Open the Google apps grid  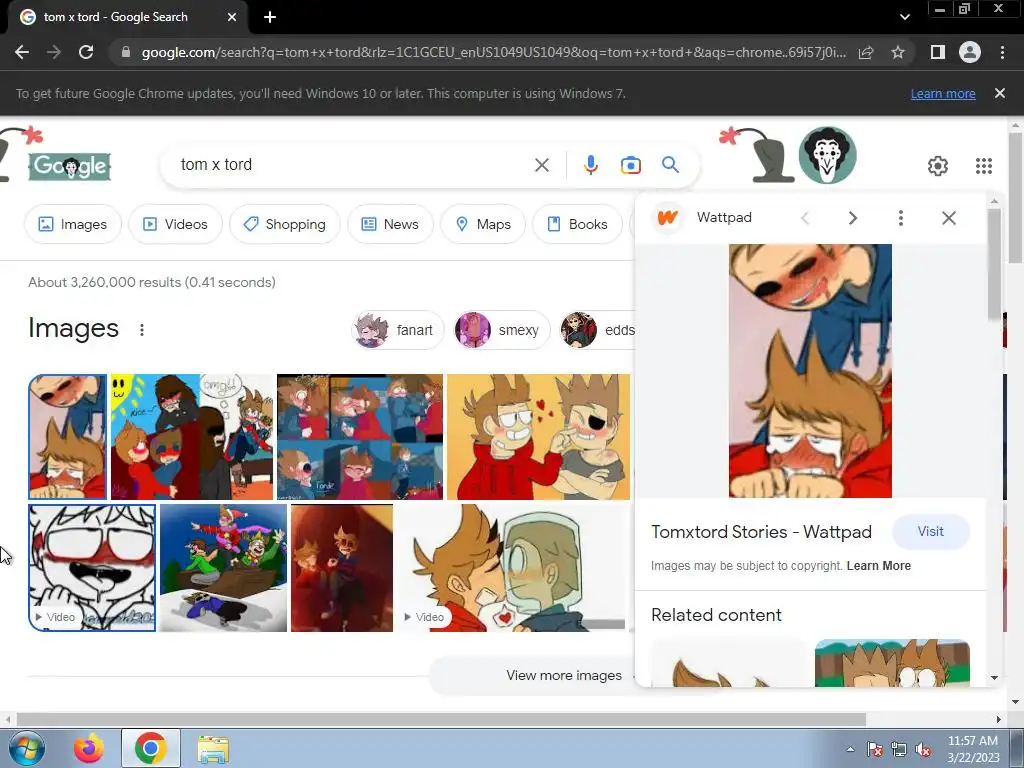coord(984,166)
